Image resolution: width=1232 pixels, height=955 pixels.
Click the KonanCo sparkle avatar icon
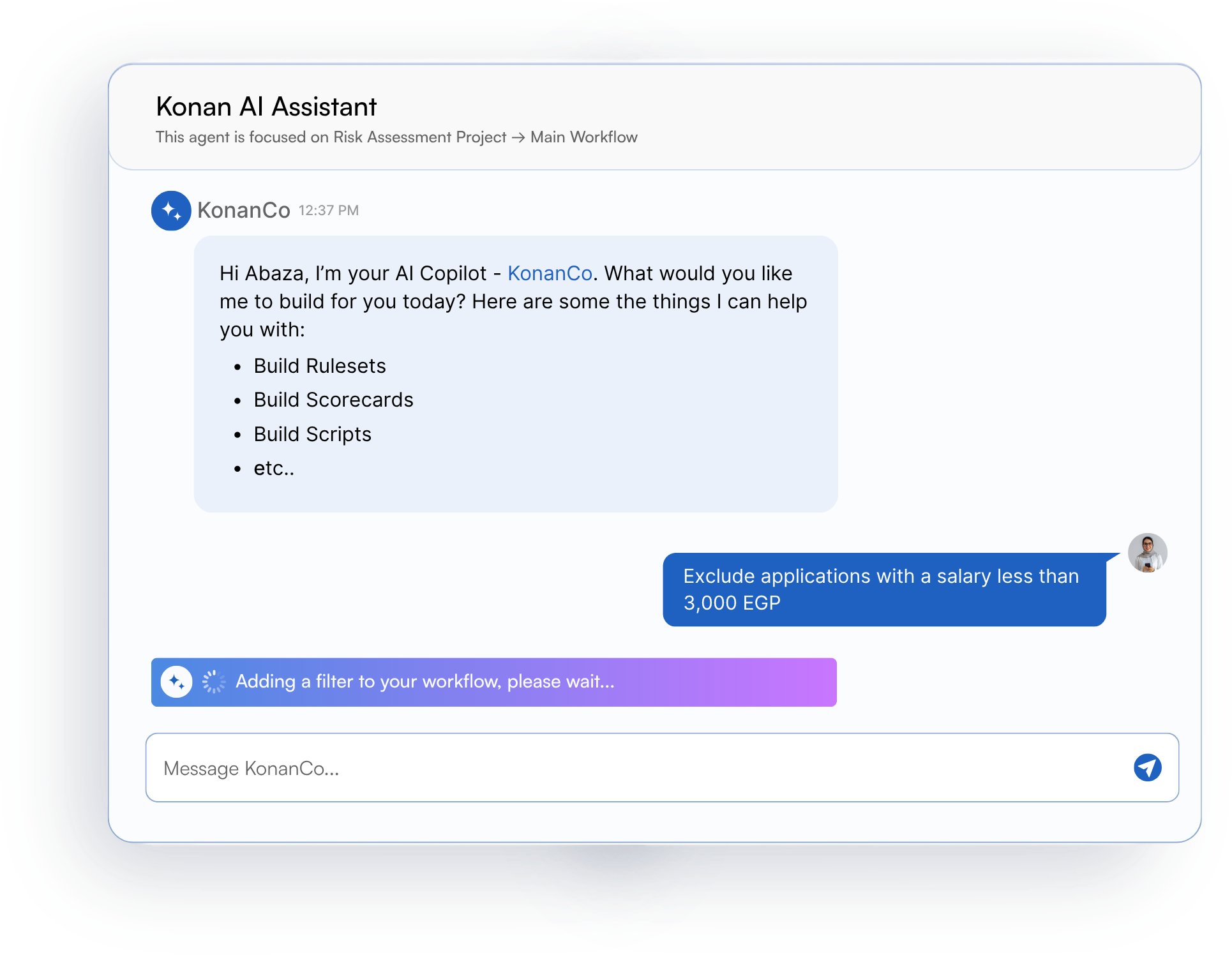(x=171, y=211)
